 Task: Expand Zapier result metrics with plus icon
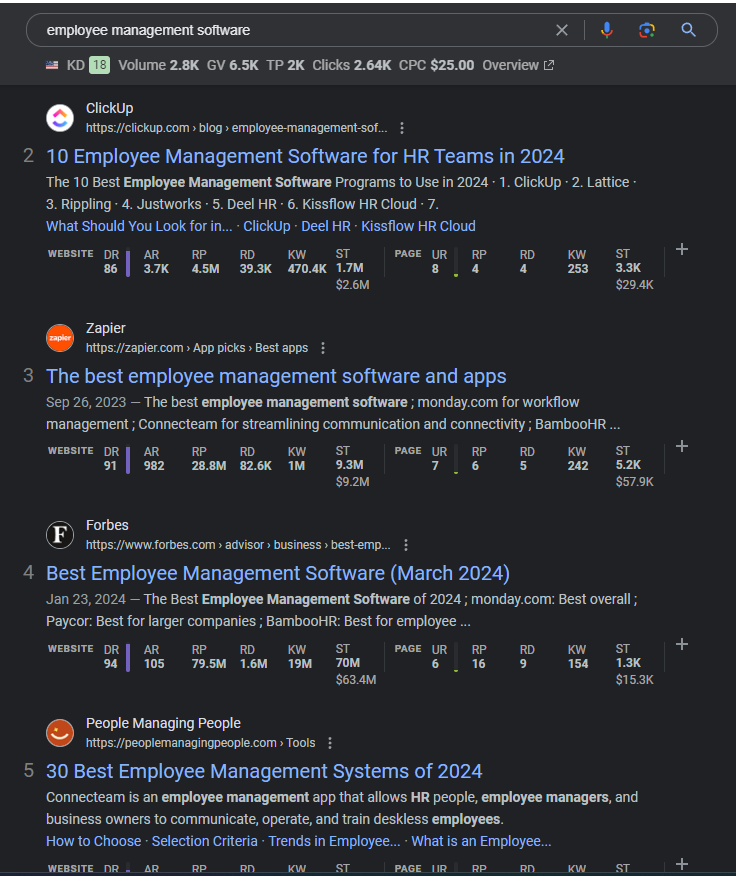(x=682, y=446)
